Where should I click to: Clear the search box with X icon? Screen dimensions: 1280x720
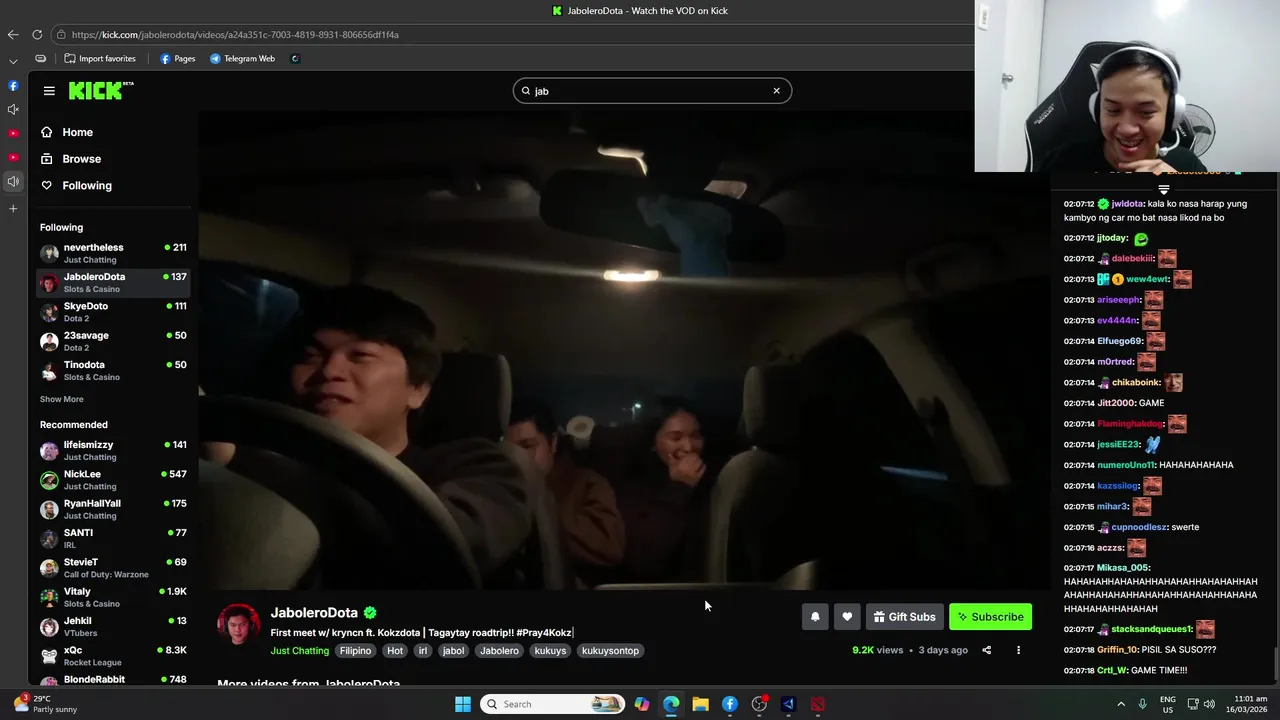click(776, 91)
